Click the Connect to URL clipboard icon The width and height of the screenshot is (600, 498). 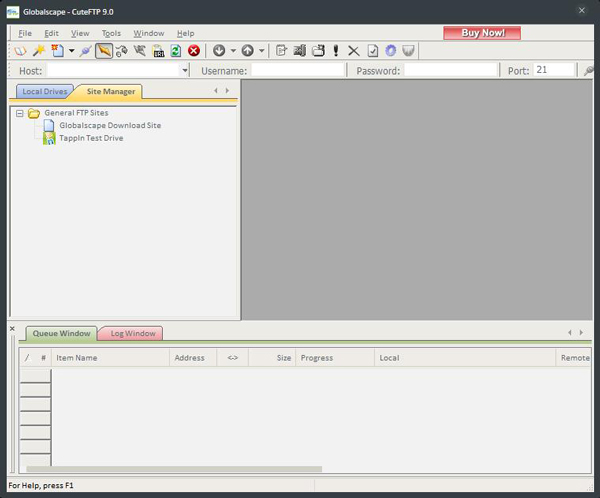tap(158, 51)
